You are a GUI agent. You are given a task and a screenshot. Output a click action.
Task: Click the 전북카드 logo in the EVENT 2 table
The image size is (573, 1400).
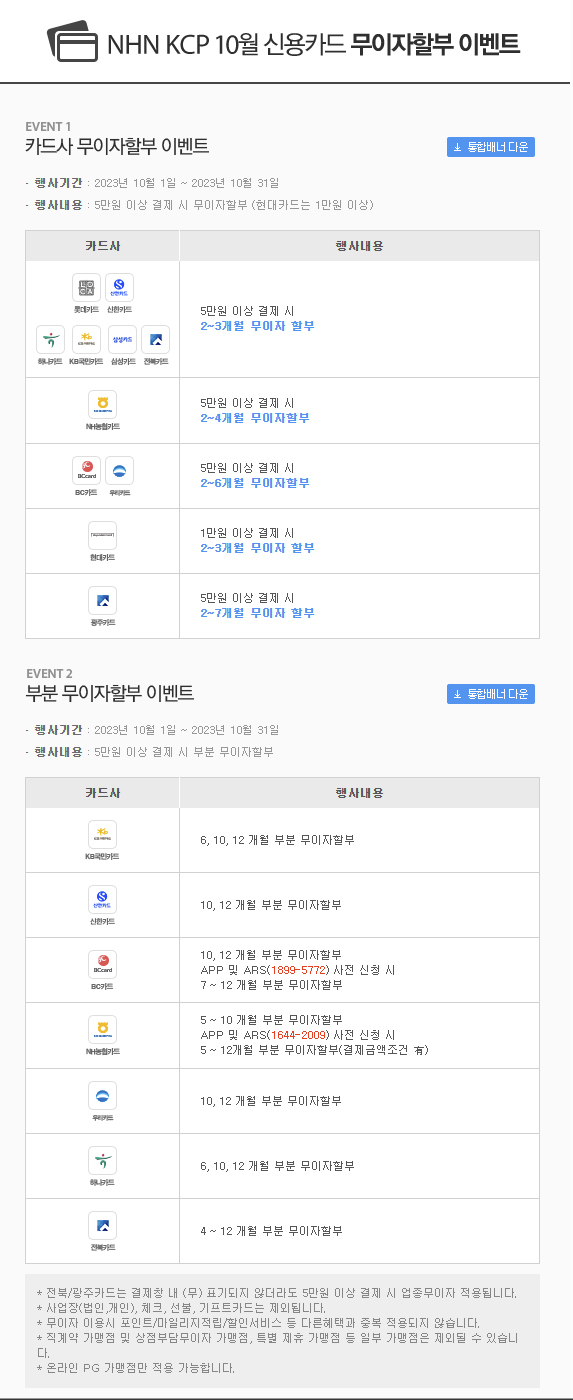(x=102, y=1226)
